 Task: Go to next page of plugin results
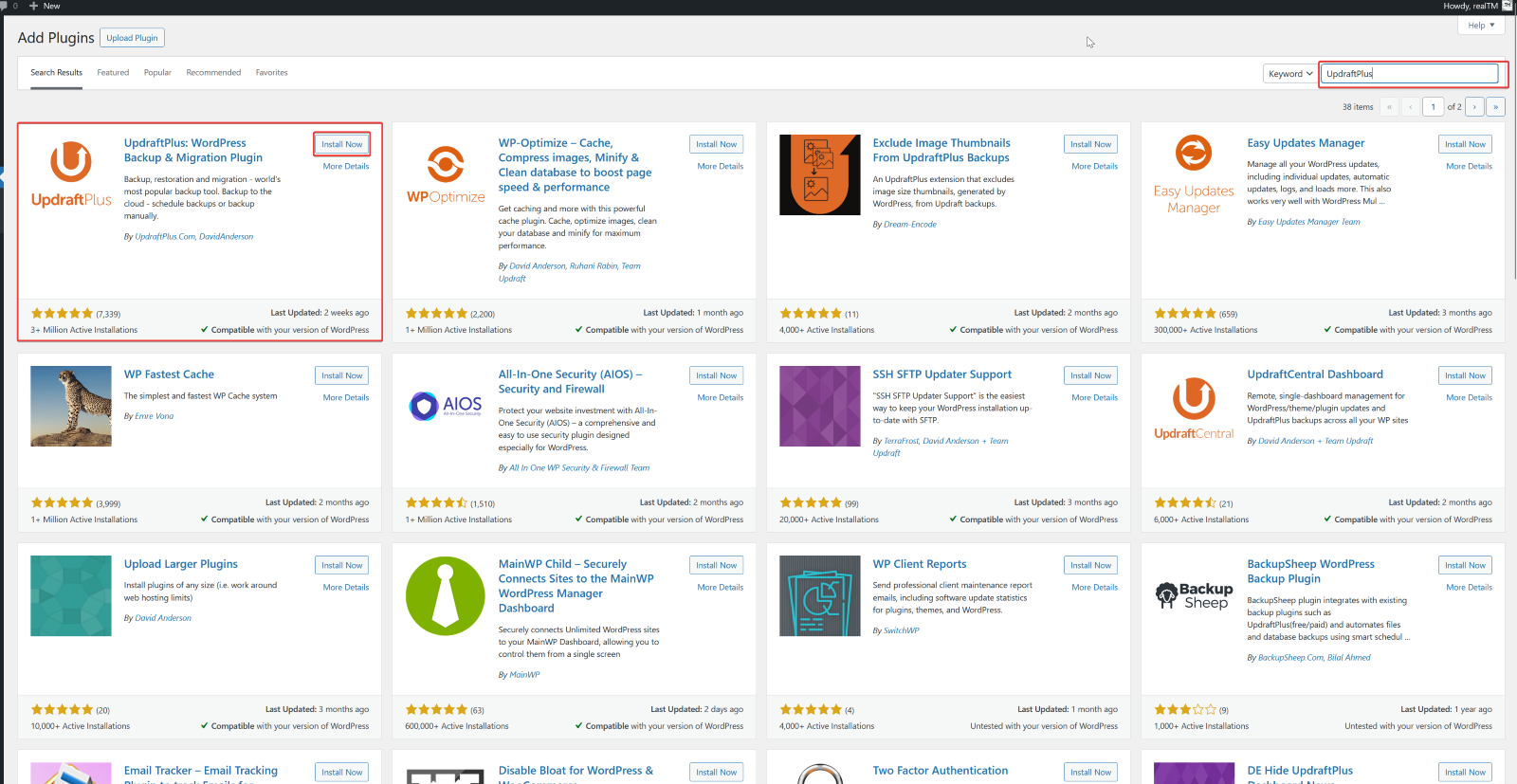coord(1474,107)
